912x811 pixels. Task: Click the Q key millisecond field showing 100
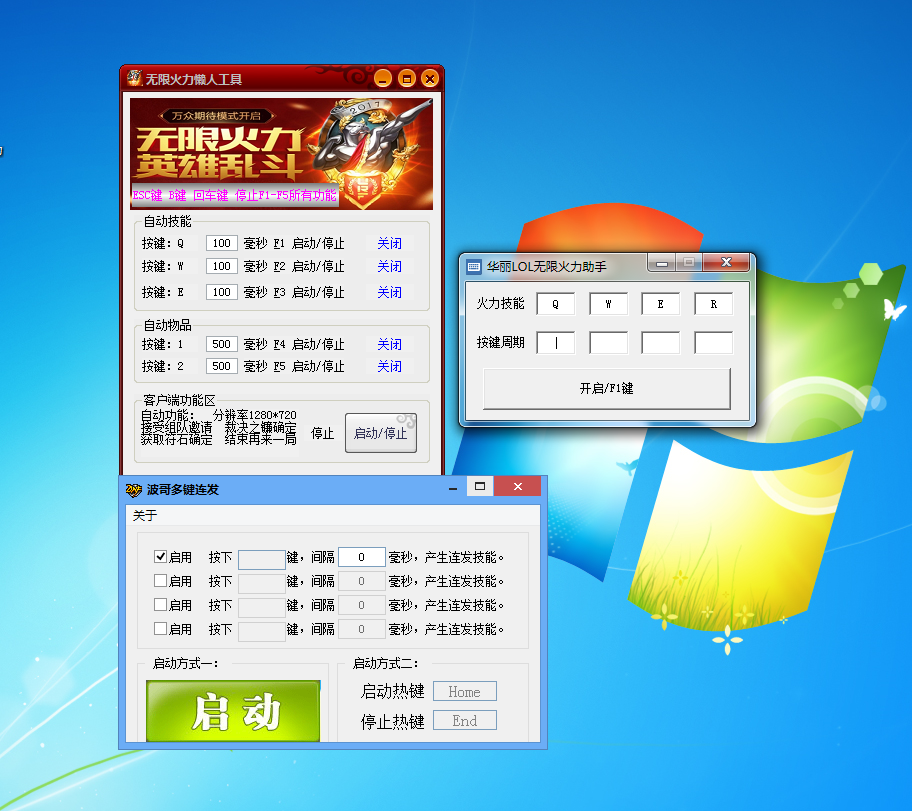[x=222, y=243]
